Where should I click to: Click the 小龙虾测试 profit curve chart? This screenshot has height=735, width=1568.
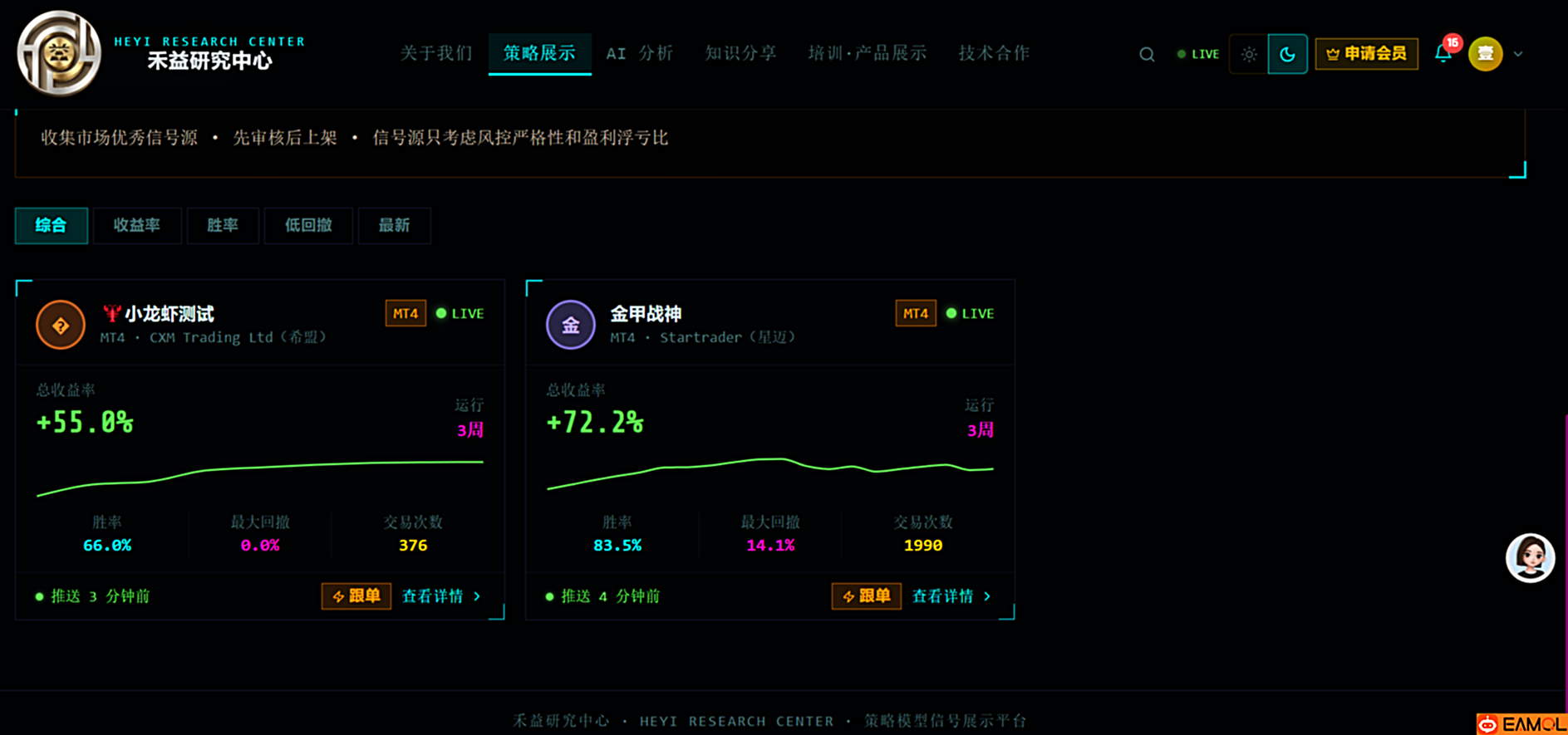pos(260,477)
